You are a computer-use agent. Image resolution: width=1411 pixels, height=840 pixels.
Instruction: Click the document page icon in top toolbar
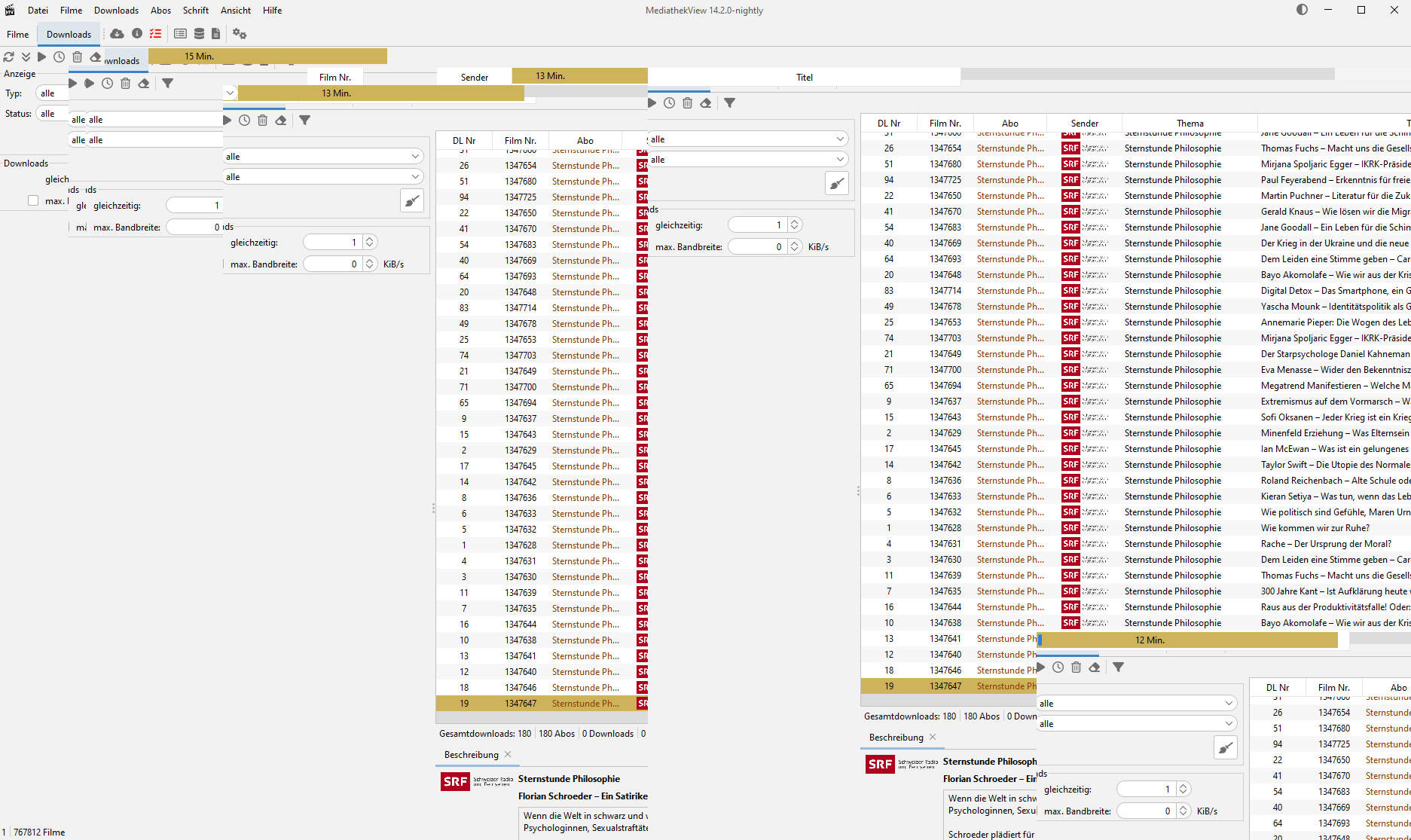tap(216, 33)
